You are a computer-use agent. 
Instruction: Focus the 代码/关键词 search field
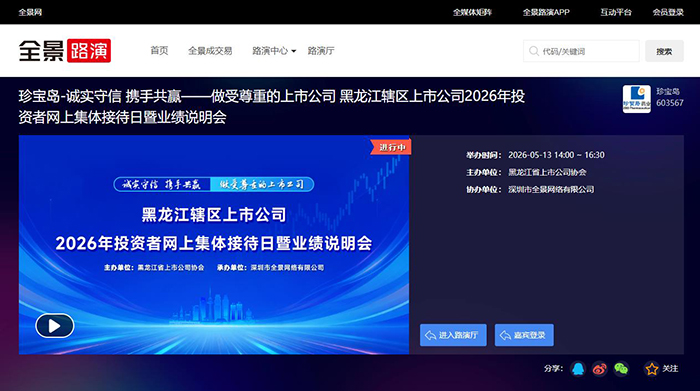coord(581,51)
